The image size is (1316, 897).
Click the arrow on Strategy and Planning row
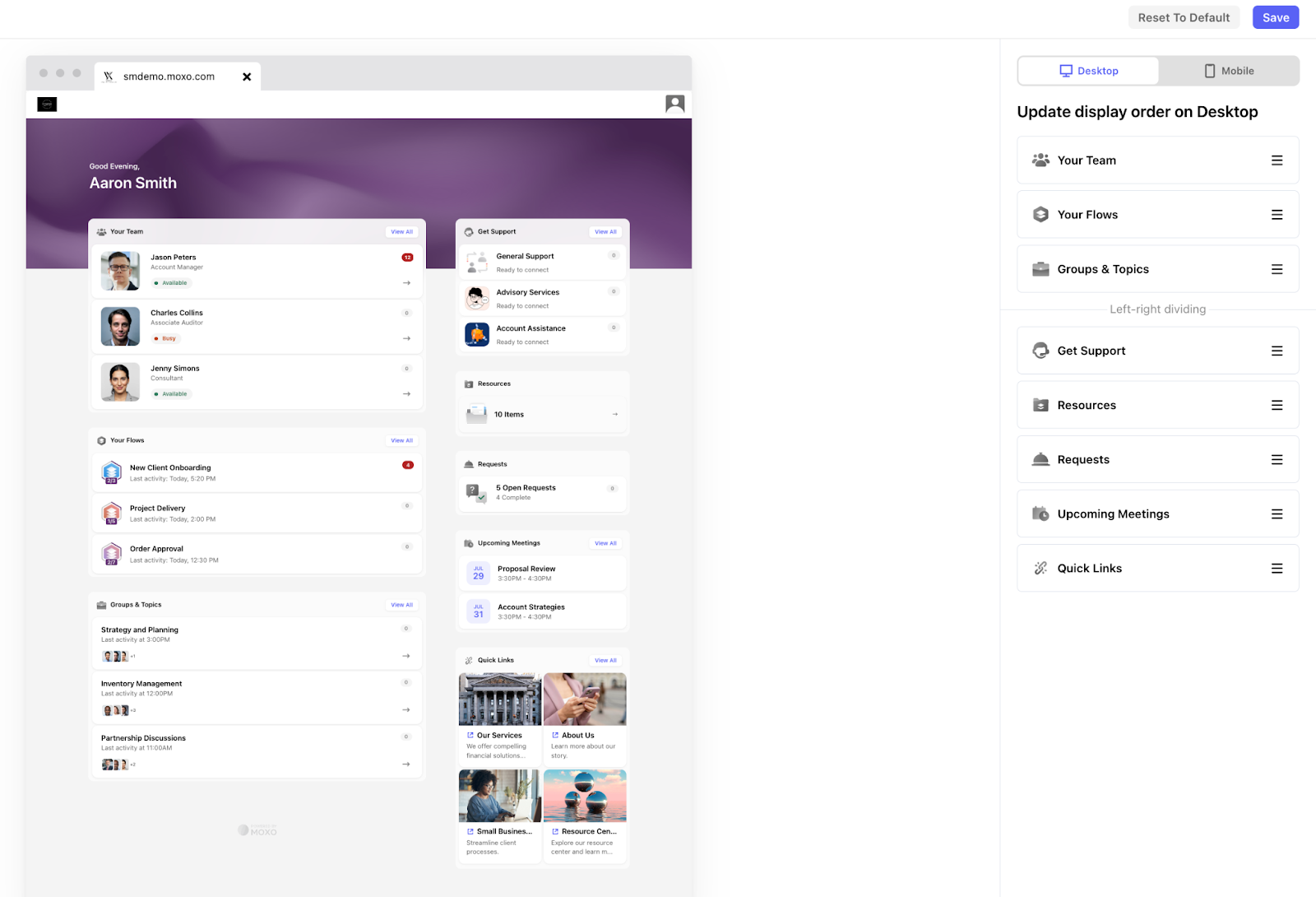click(406, 656)
